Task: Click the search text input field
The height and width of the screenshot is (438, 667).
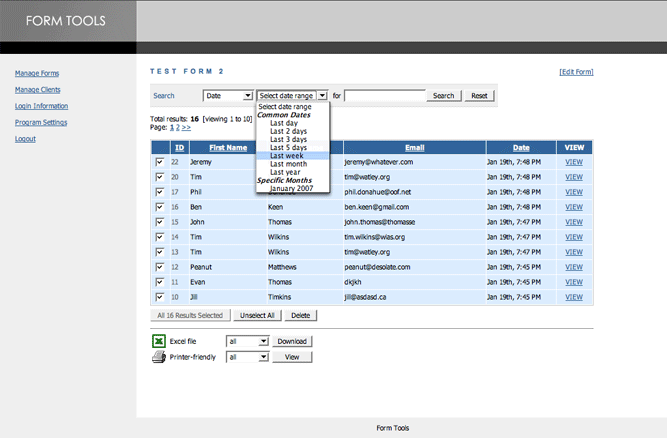Action: 385,96
